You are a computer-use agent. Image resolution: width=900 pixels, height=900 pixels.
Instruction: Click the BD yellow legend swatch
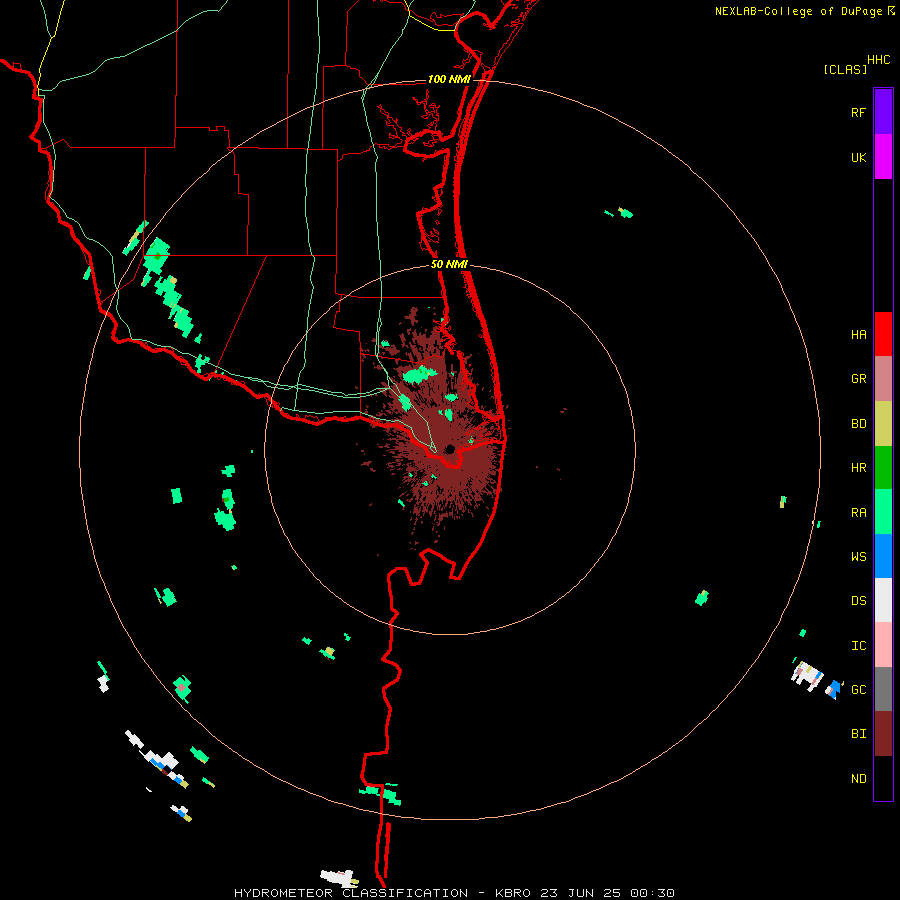[883, 423]
